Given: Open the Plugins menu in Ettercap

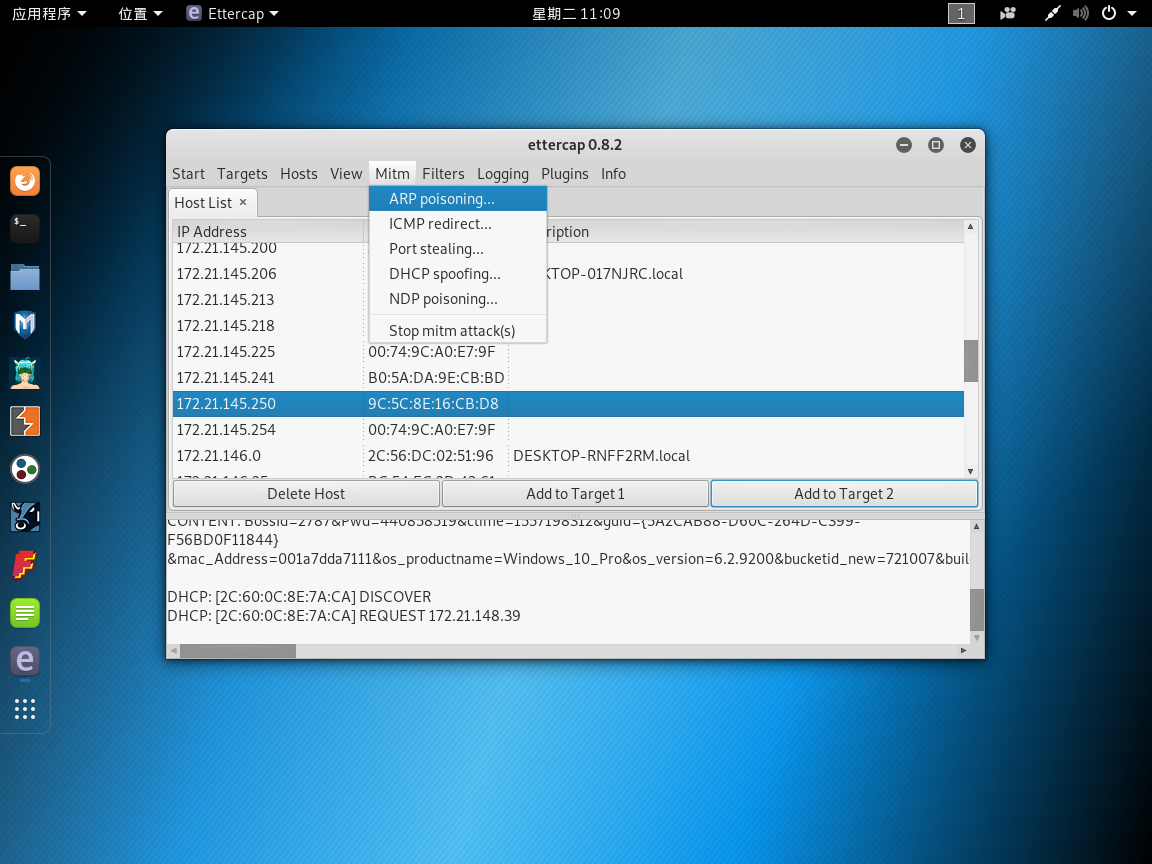Looking at the screenshot, I should tap(565, 173).
